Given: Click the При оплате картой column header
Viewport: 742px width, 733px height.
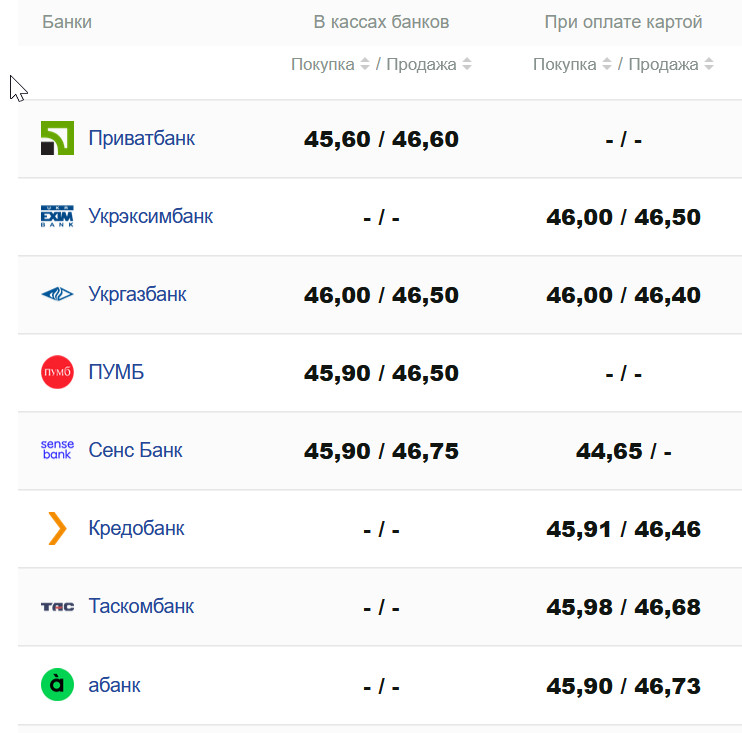Looking at the screenshot, I should 623,21.
